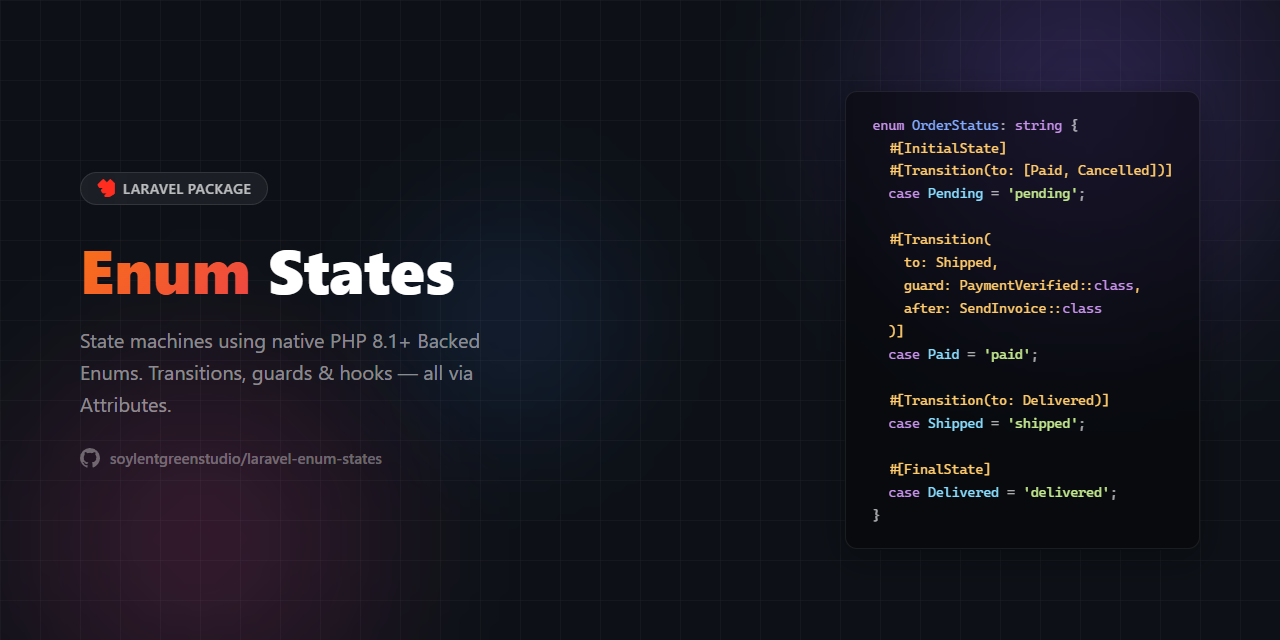The width and height of the screenshot is (1280, 640).
Task: Click the LARAVEL PACKAGE badge
Action: click(174, 188)
